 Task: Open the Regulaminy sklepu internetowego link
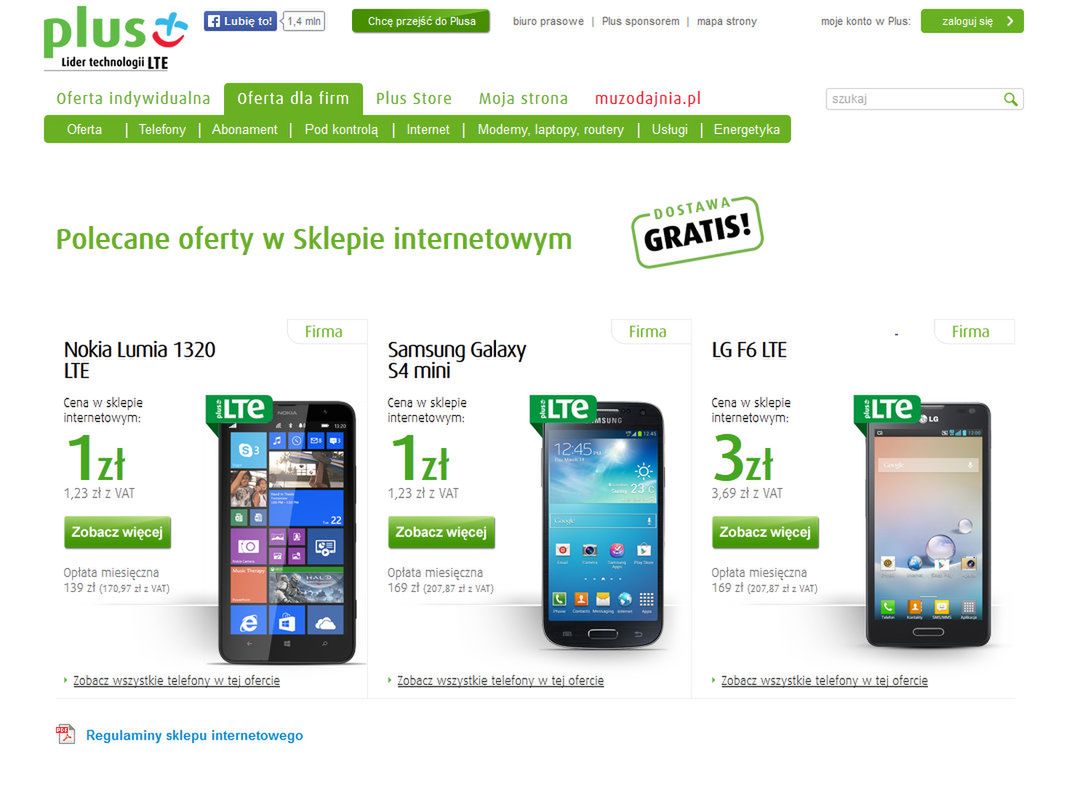[194, 735]
